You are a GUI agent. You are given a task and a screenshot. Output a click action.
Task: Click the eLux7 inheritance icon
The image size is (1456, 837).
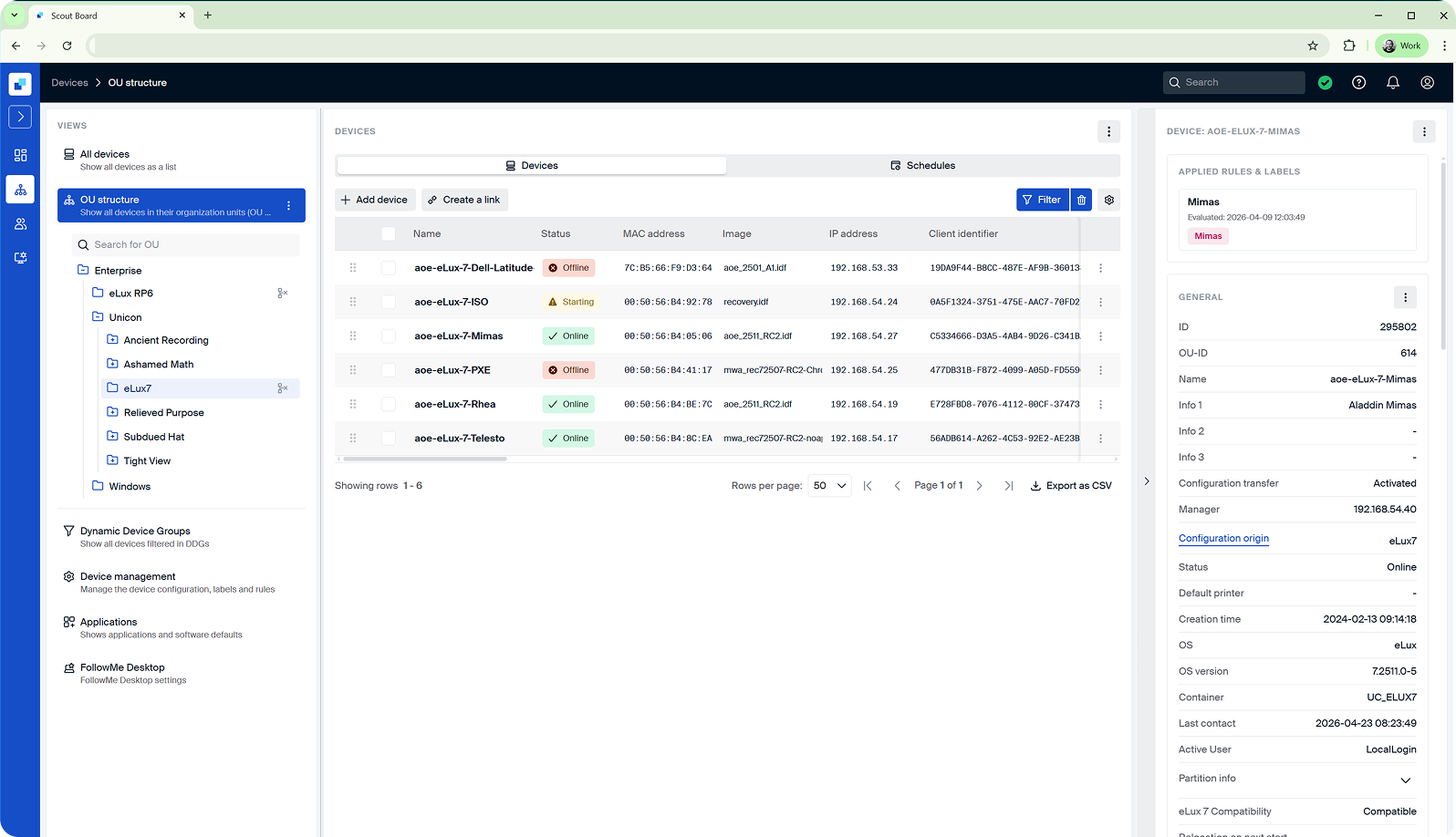(283, 388)
